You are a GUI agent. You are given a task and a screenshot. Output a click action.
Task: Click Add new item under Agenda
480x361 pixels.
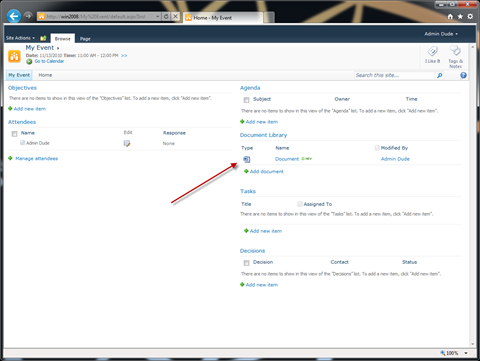[262, 122]
